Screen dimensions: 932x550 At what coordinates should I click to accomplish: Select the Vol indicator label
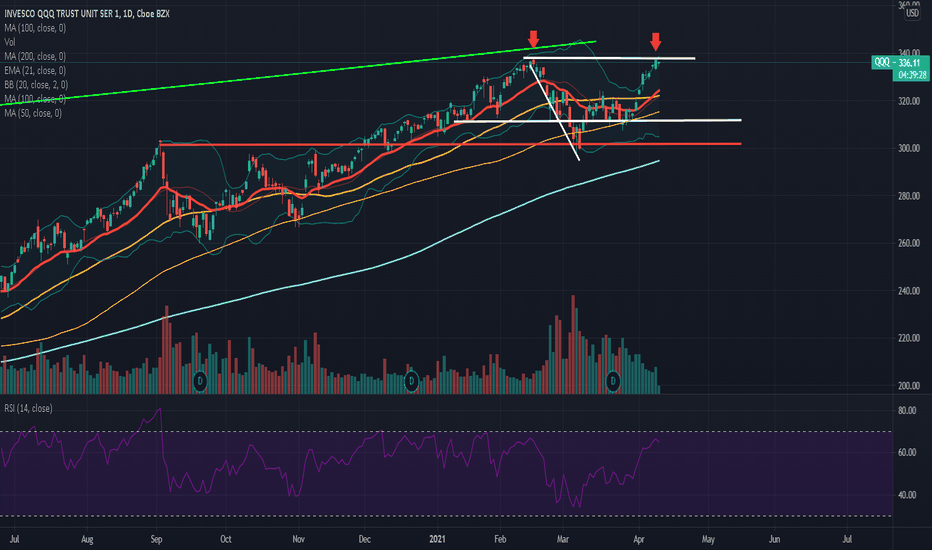(x=10, y=42)
